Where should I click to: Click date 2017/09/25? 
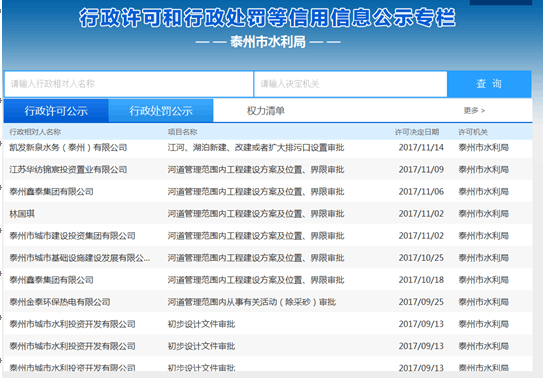(x=421, y=302)
